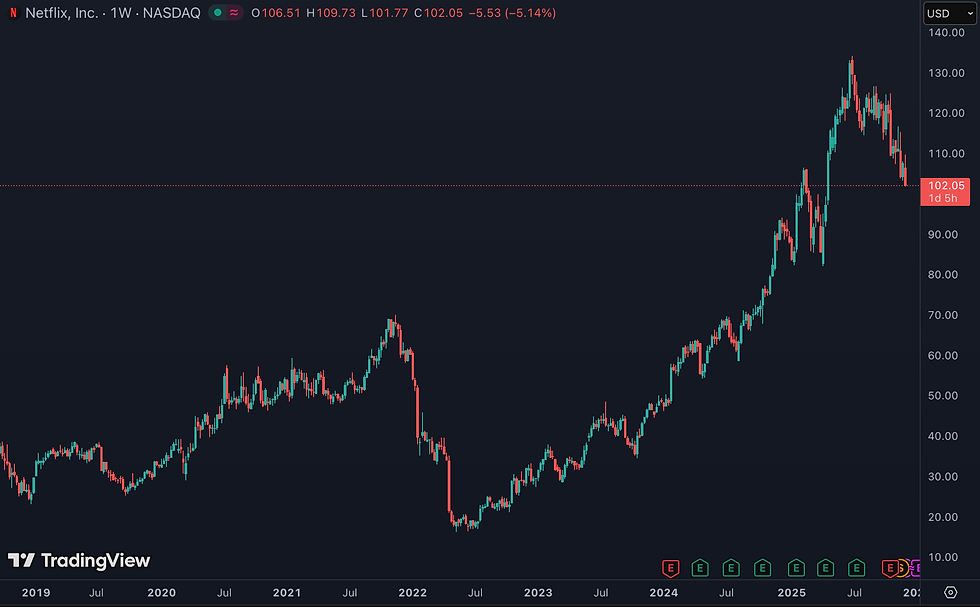Click the high value 109.73
This screenshot has height=607, width=980.
tap(336, 13)
